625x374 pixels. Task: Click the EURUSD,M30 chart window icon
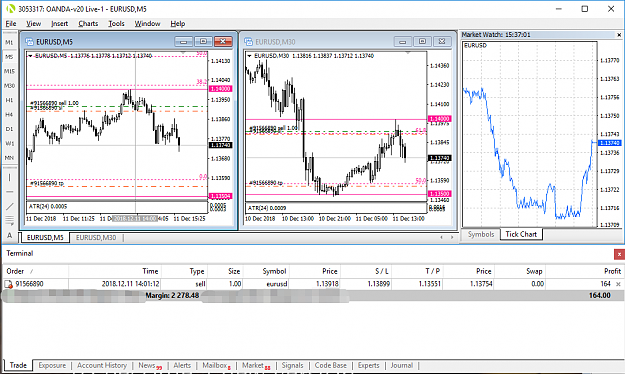[249, 41]
